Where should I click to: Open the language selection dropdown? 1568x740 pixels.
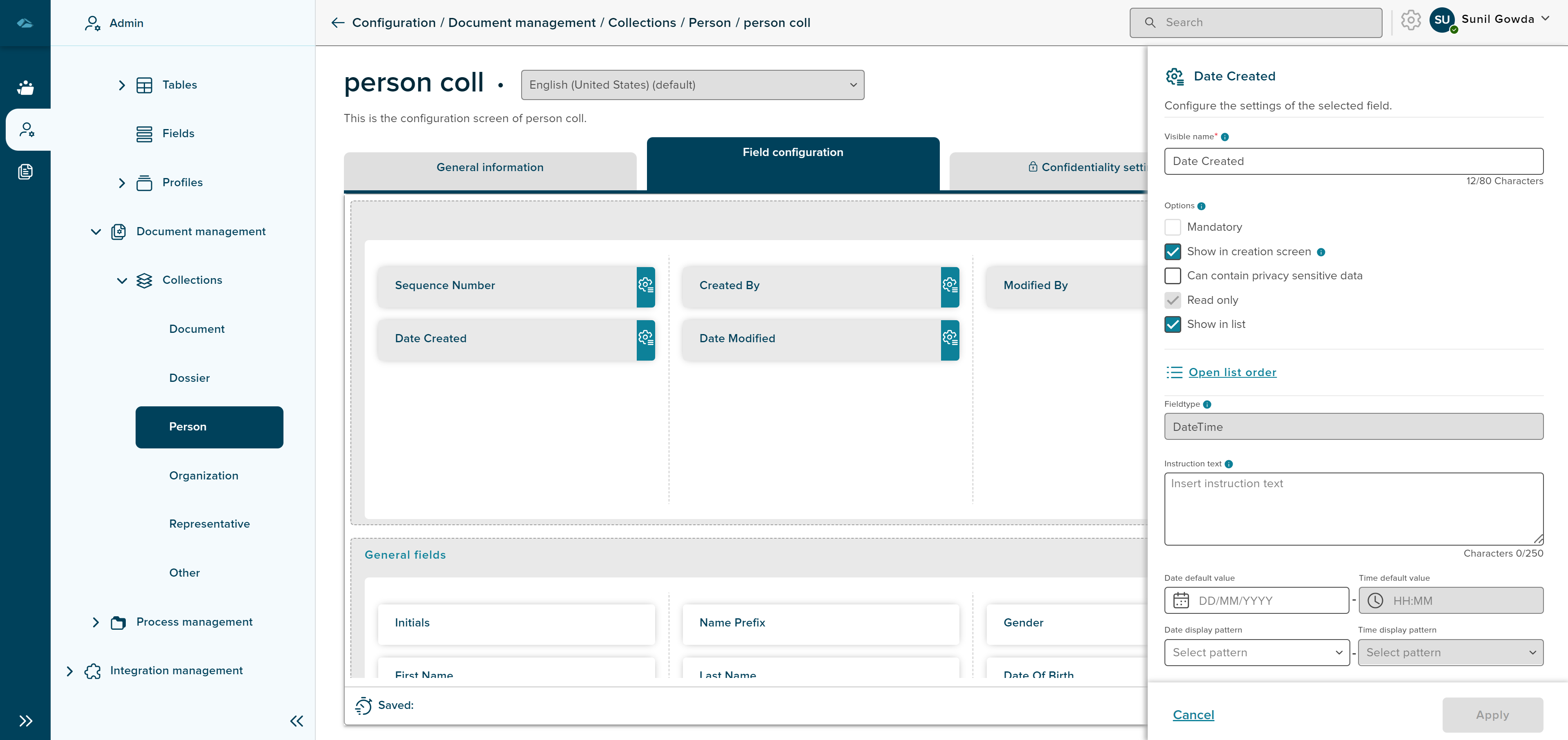point(692,85)
